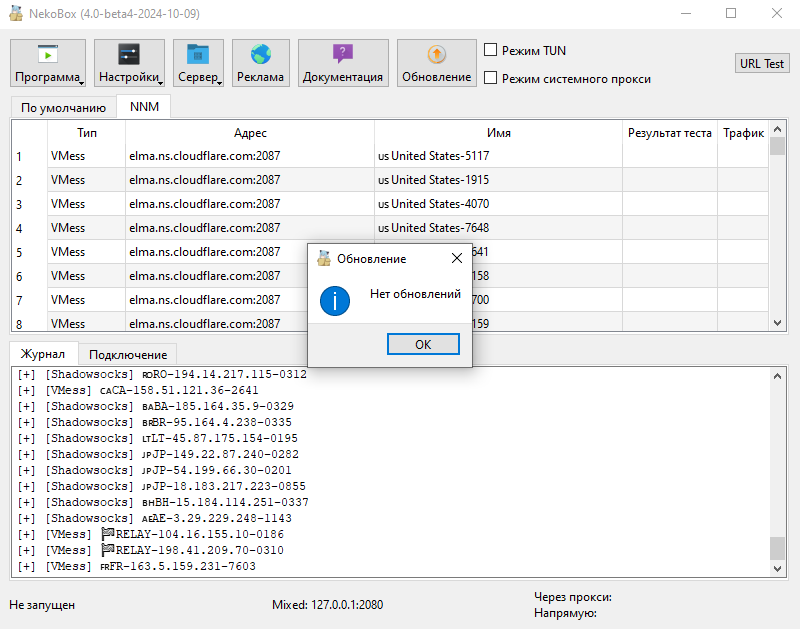Open the Документация help button
800x629 pixels.
tap(343, 63)
